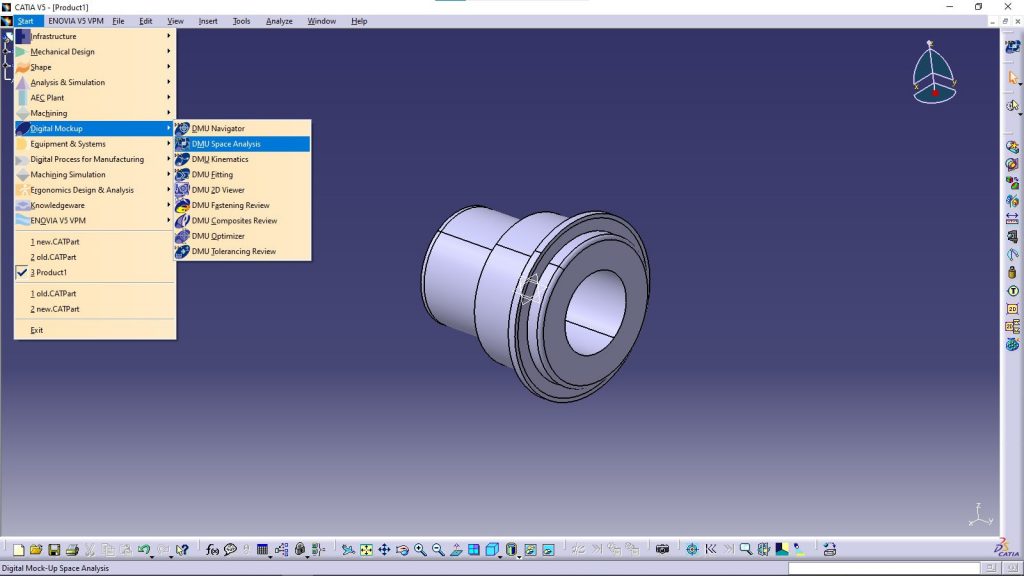Click the Normal View icon

pyautogui.click(x=456, y=550)
